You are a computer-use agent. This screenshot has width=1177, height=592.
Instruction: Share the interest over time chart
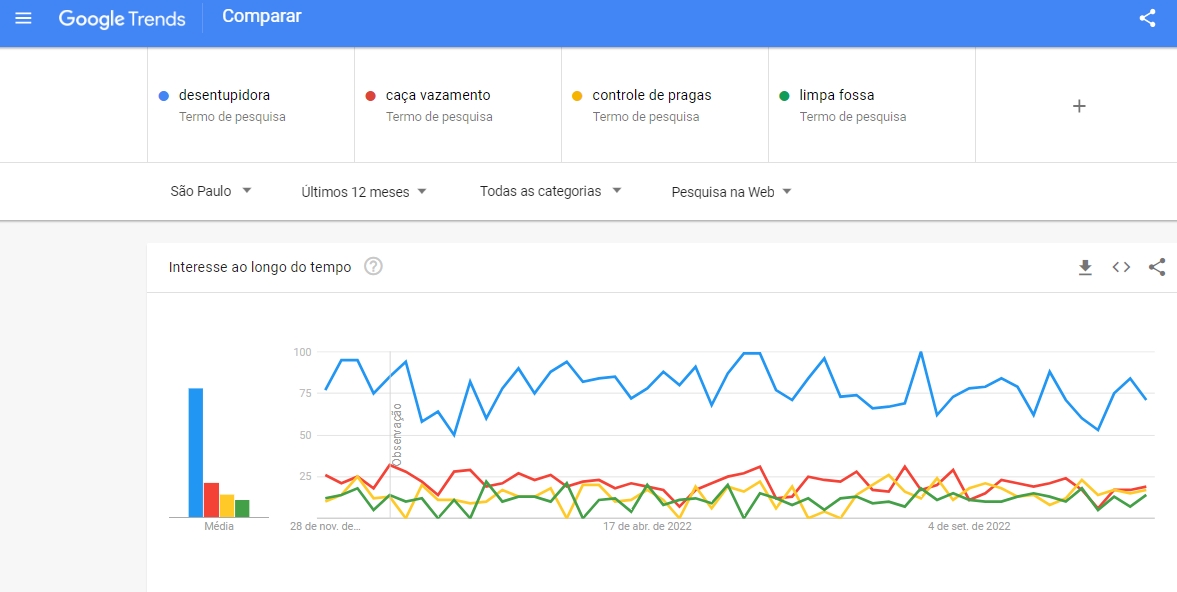point(1157,267)
